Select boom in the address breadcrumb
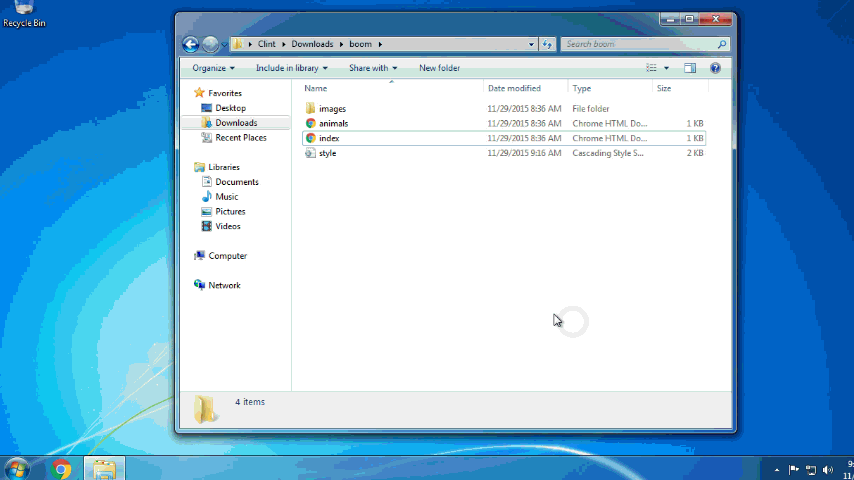 [361, 44]
